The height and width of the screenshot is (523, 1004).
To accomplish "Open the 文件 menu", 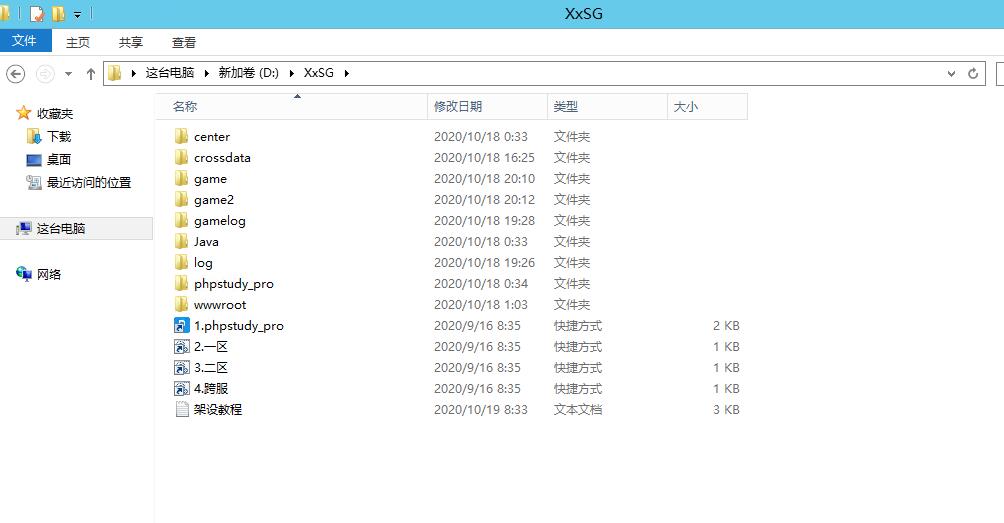I will [x=25, y=41].
